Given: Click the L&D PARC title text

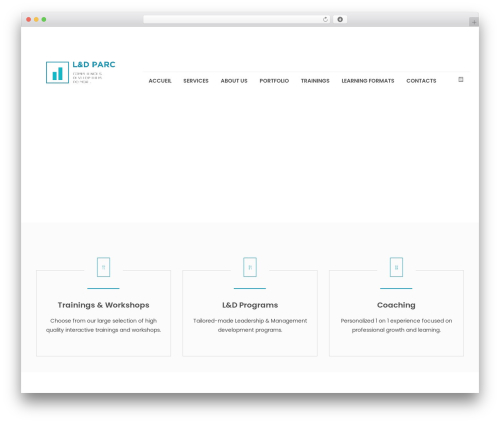Looking at the screenshot, I should pos(94,65).
